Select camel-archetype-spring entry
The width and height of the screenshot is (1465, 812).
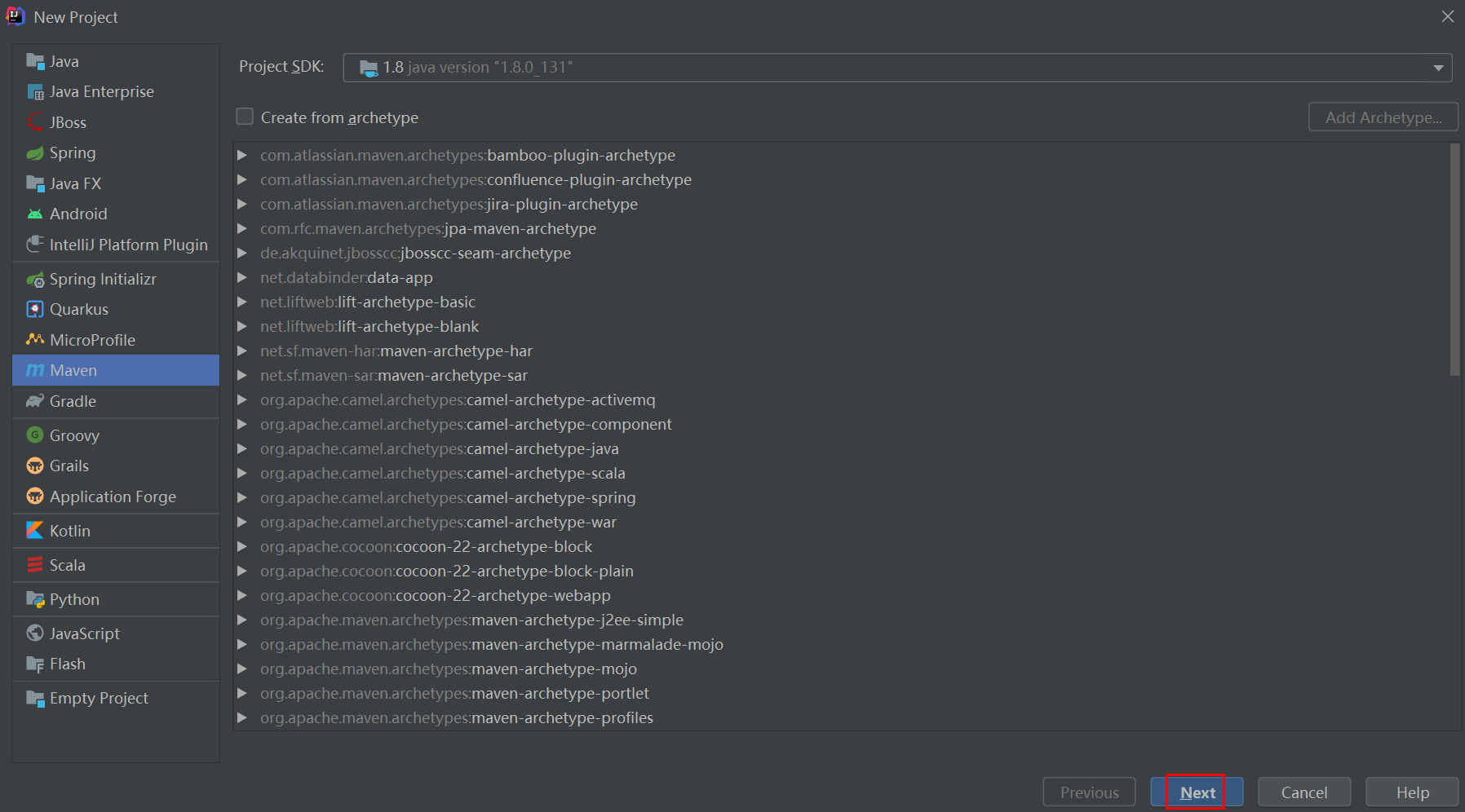[x=448, y=497]
